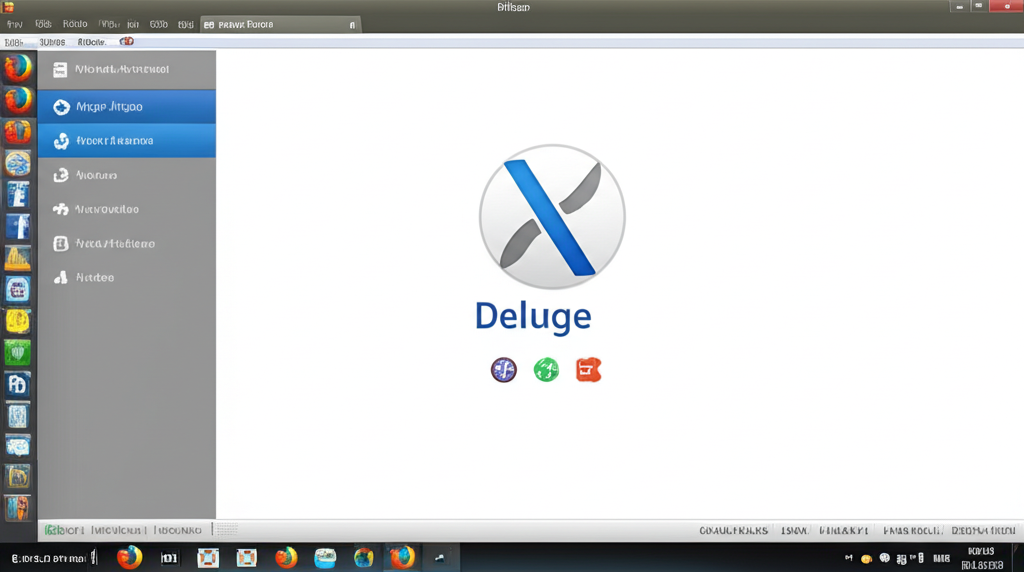Select the last sidebar entry at the bottom of the list
1024x572 pixels.
pyautogui.click(x=126, y=277)
